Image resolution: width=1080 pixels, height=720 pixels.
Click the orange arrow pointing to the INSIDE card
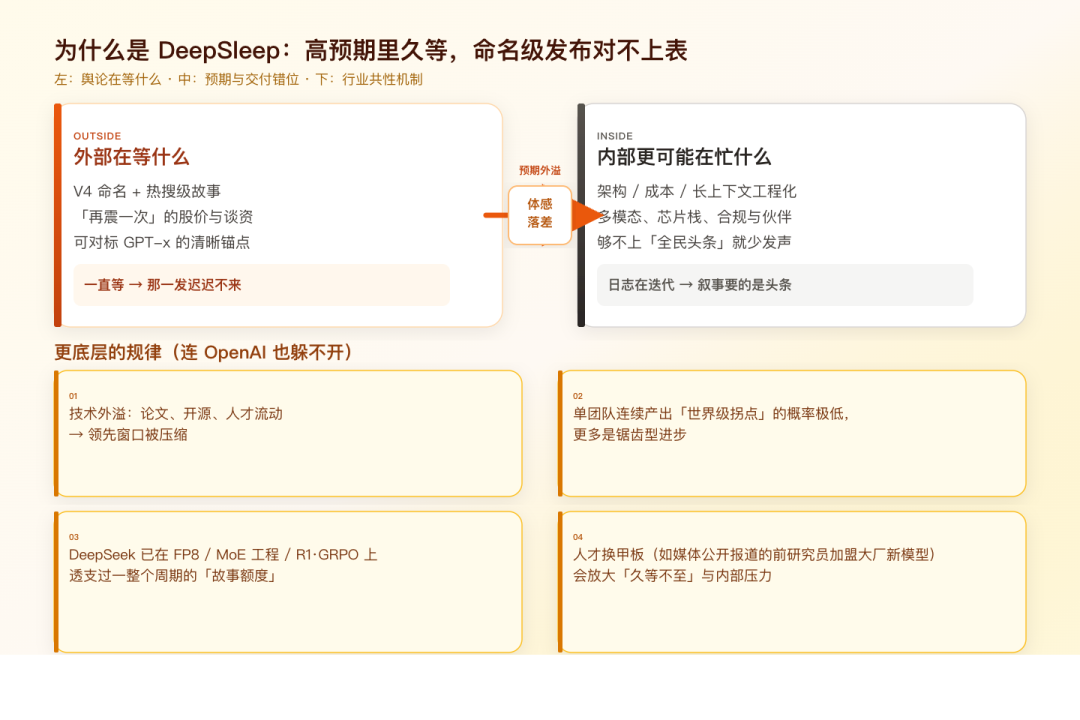(x=586, y=215)
